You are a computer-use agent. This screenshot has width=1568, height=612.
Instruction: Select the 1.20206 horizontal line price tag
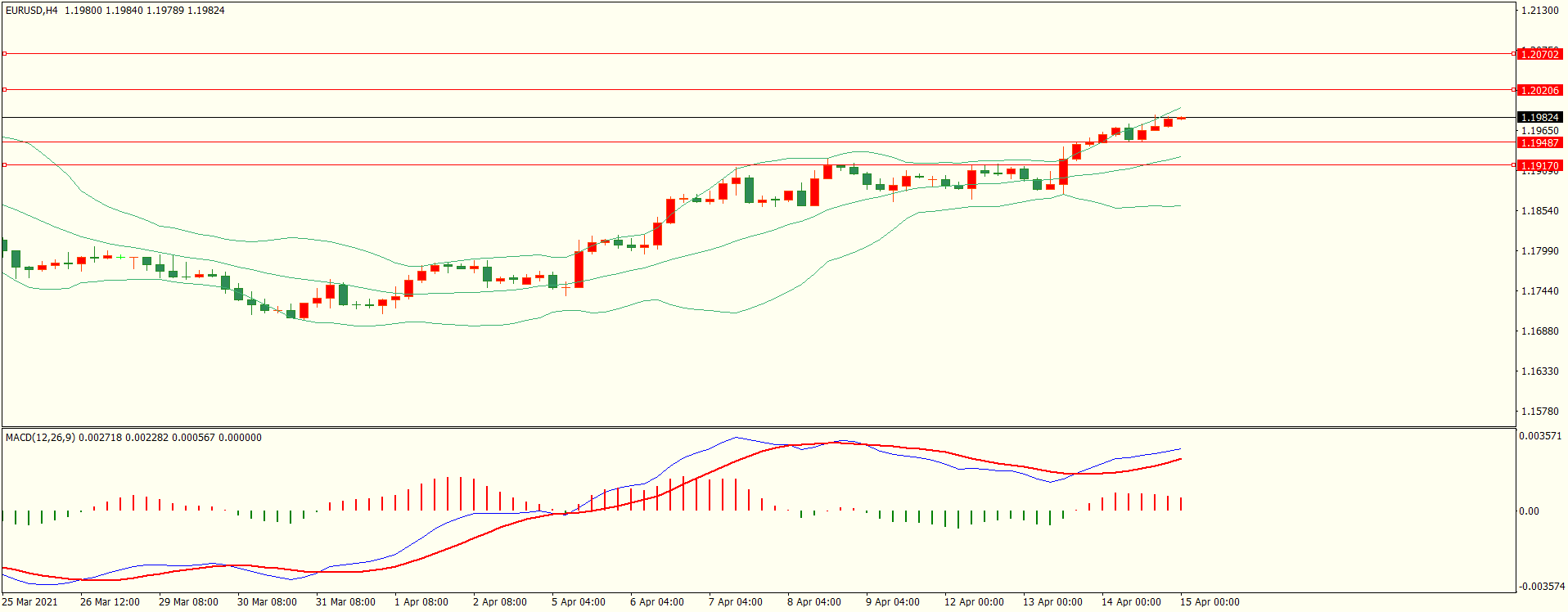1539,90
